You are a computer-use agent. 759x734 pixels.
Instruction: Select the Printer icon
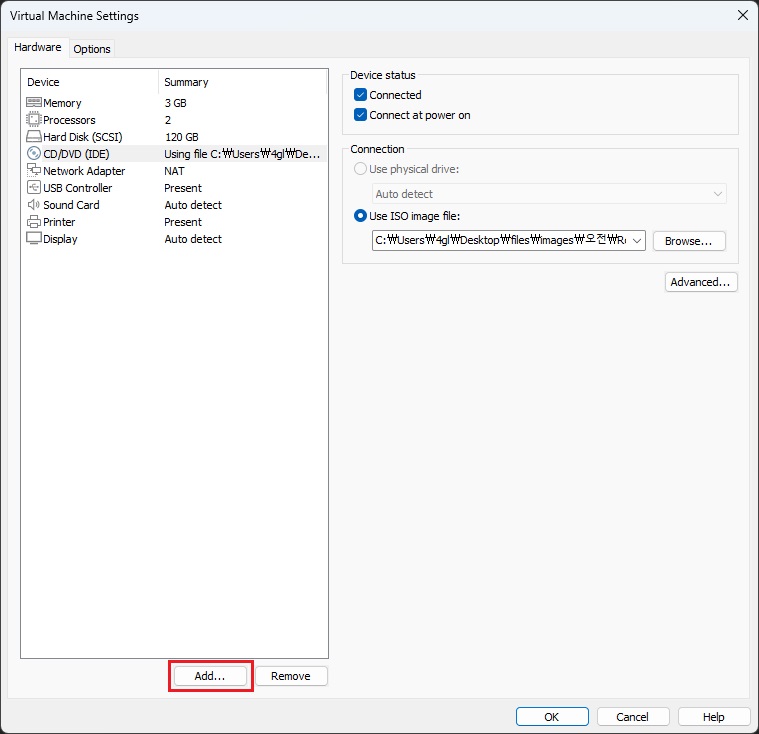[34, 222]
